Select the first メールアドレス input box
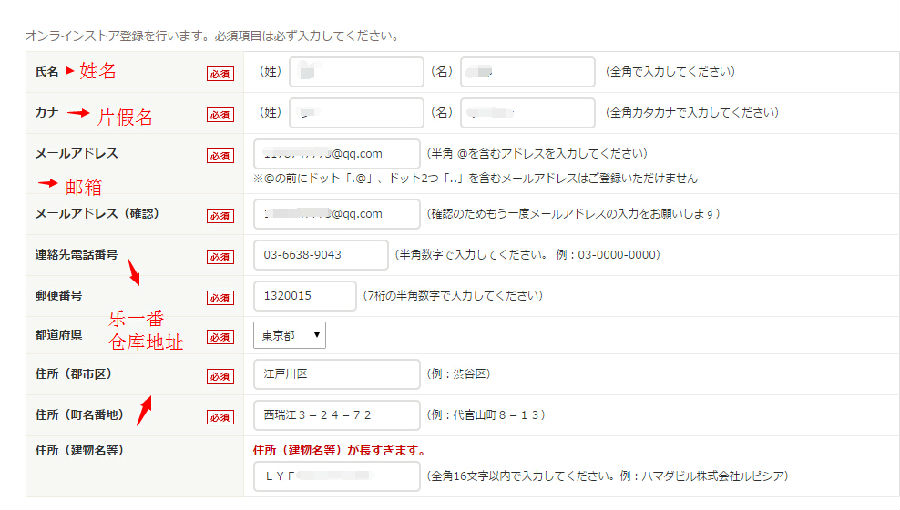This screenshot has height=510, width=900. tap(336, 154)
